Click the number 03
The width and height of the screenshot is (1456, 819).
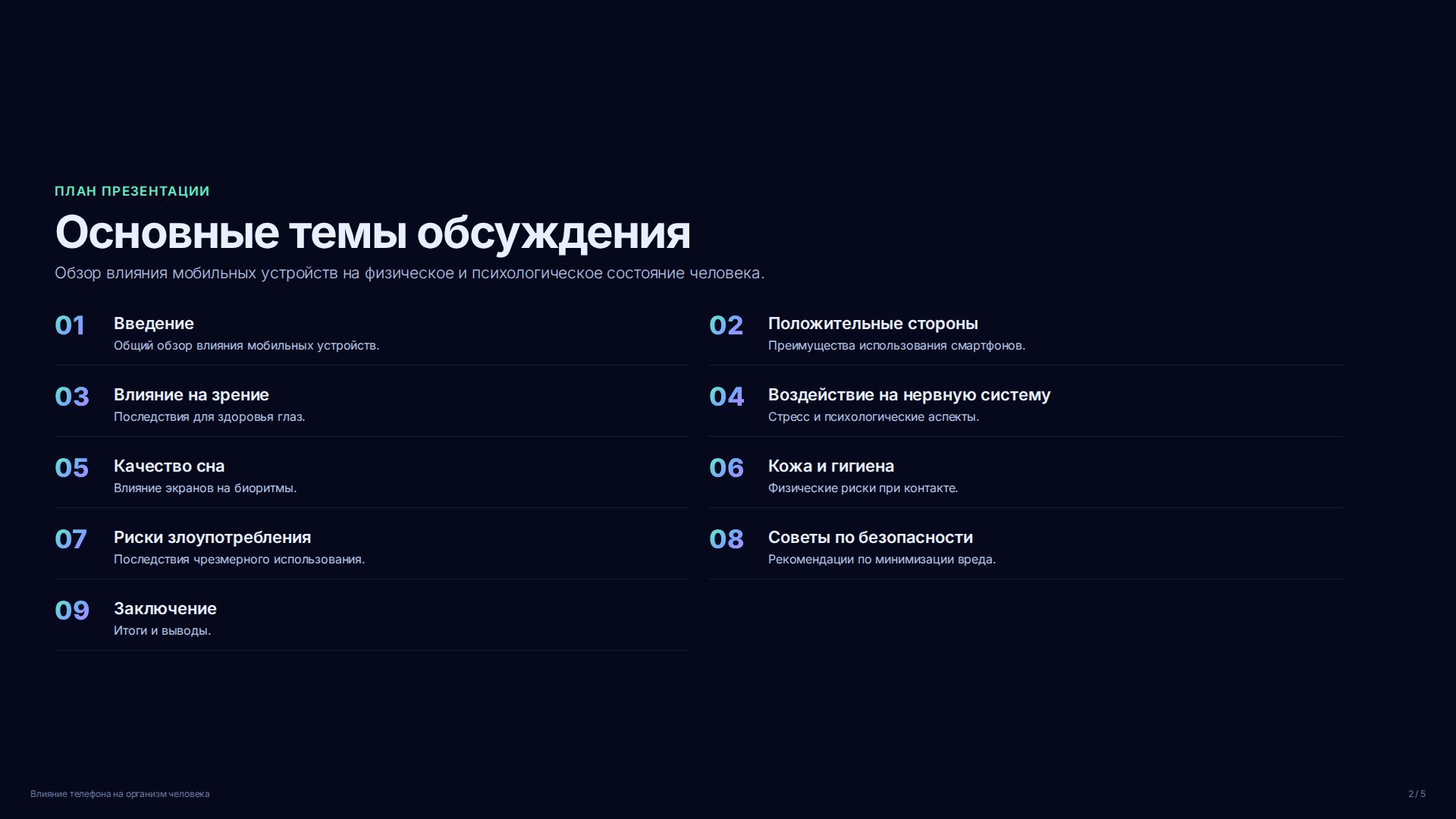[72, 397]
